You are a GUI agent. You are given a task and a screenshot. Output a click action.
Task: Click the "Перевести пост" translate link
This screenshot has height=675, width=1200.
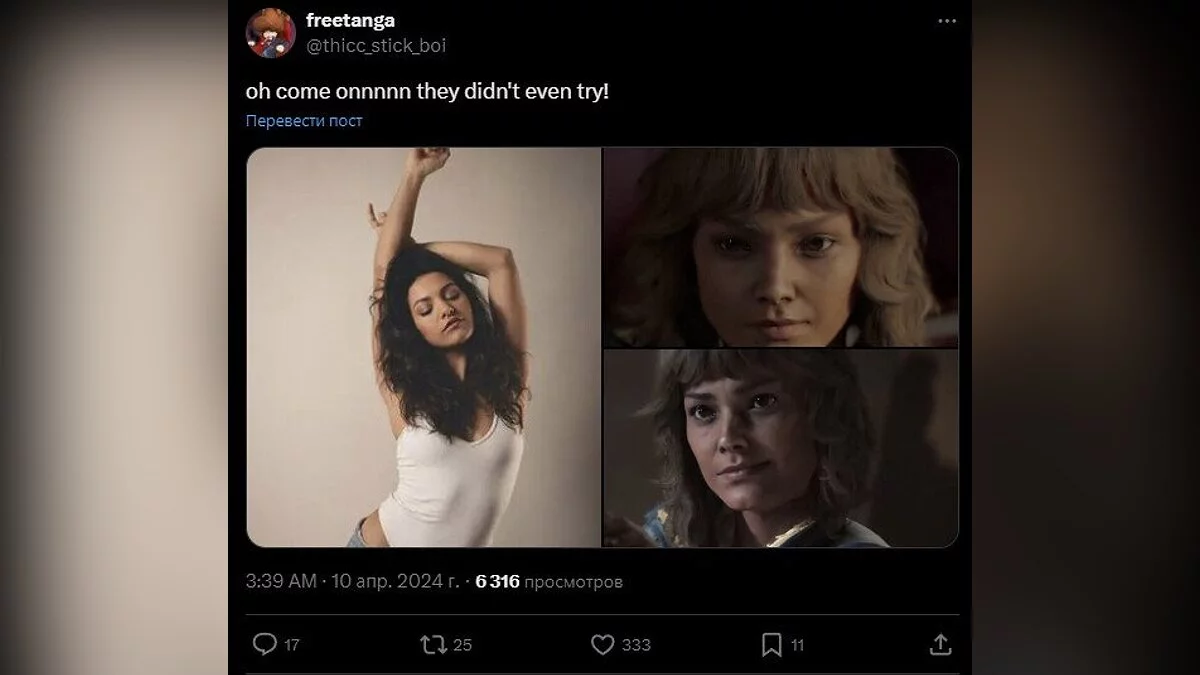point(304,121)
